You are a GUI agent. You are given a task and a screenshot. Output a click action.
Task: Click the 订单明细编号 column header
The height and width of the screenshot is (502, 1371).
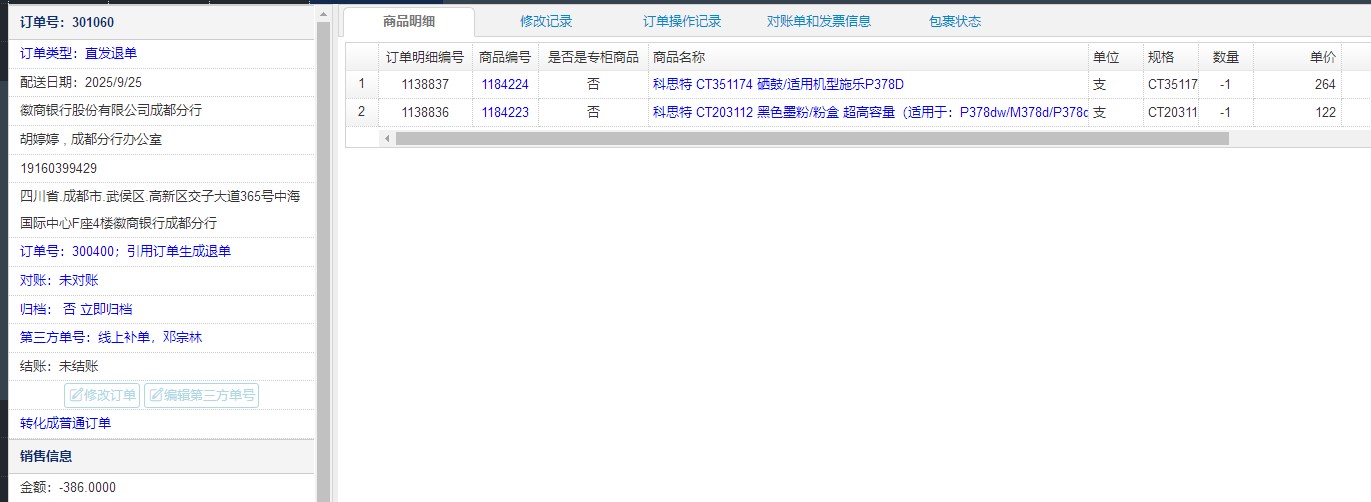[425, 57]
